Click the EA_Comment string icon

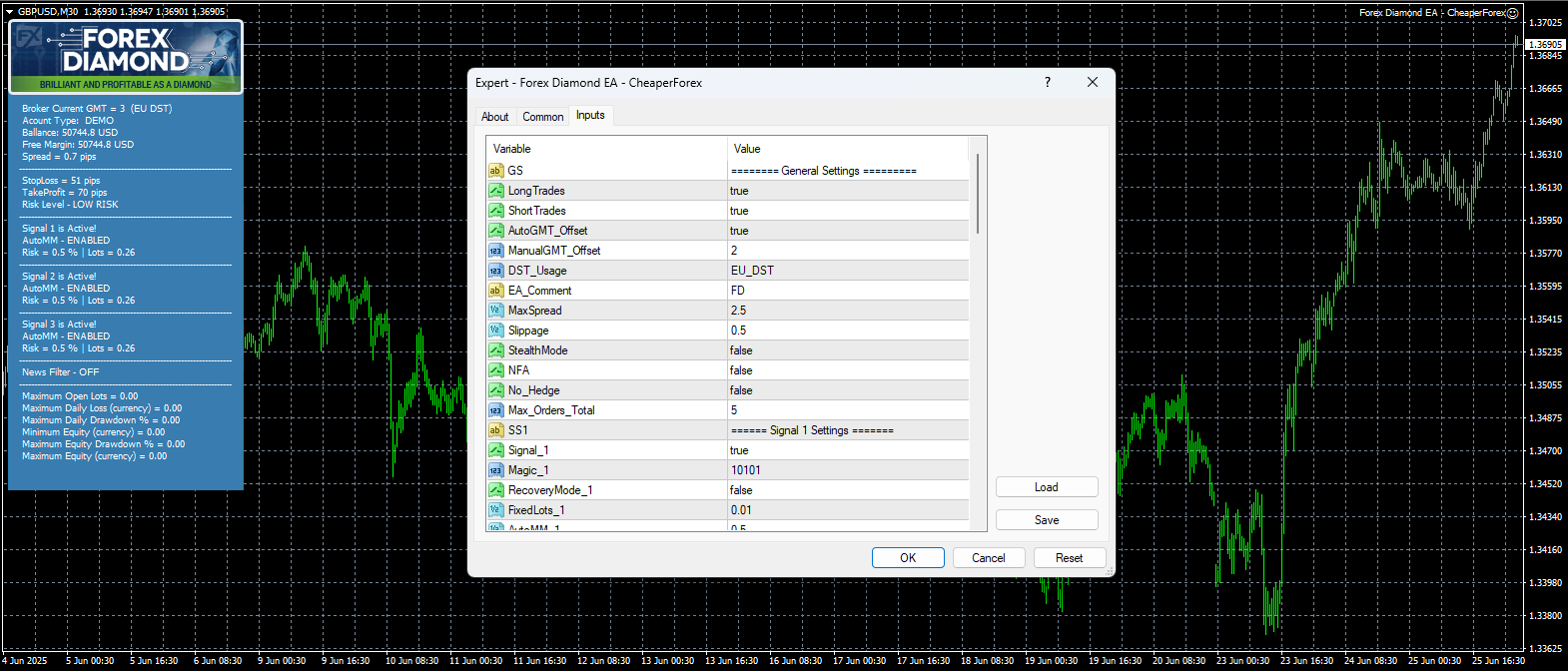pyautogui.click(x=495, y=291)
